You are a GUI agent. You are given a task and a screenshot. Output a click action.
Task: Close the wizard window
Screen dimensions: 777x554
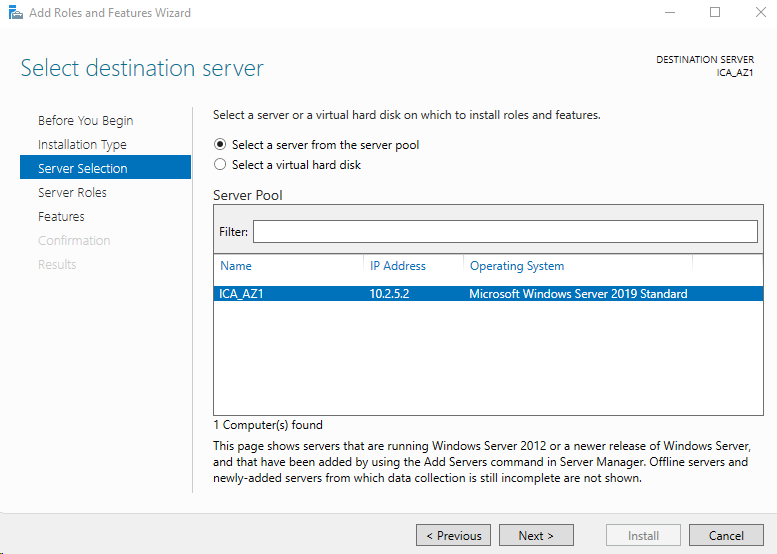click(x=761, y=12)
